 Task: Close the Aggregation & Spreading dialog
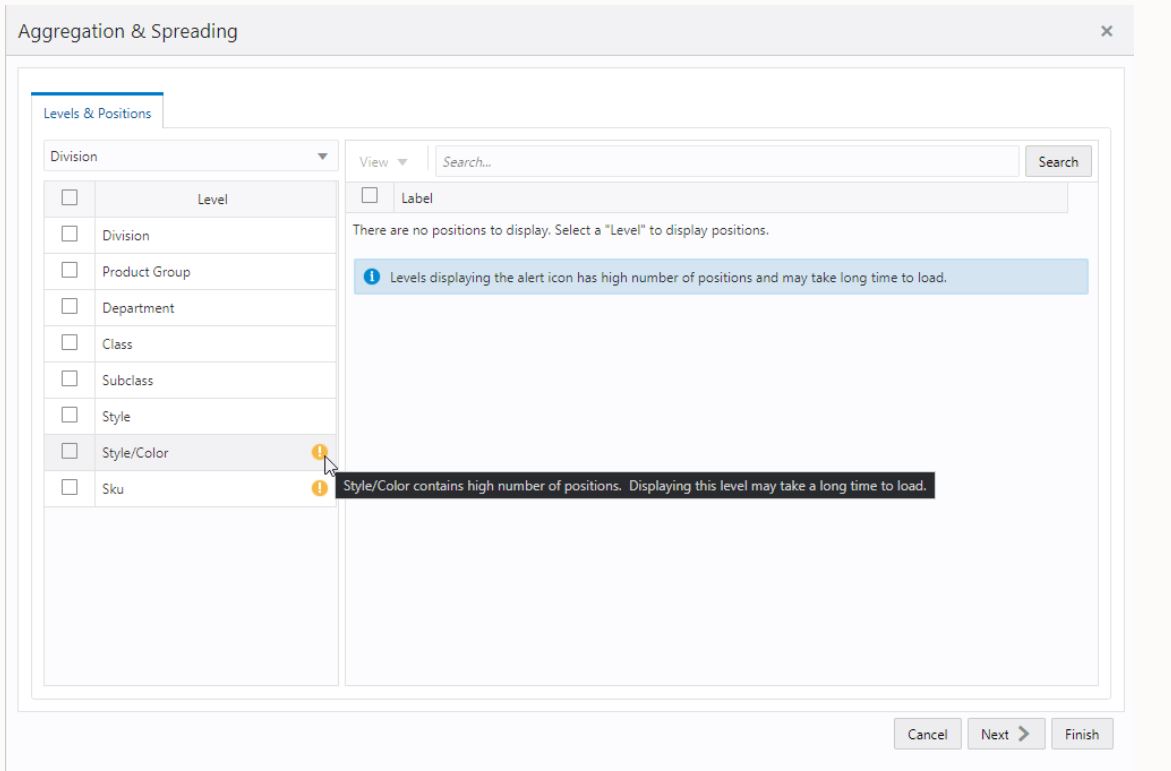(1106, 31)
